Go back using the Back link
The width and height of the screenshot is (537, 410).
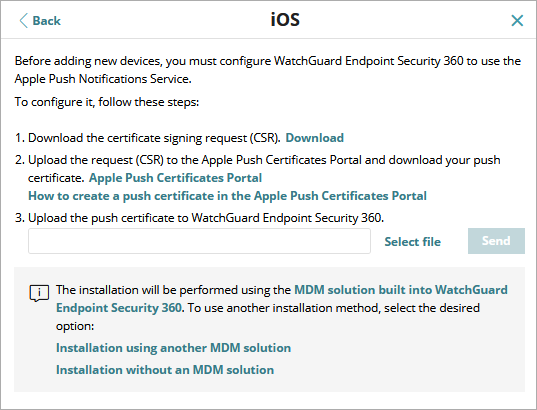tap(40, 21)
